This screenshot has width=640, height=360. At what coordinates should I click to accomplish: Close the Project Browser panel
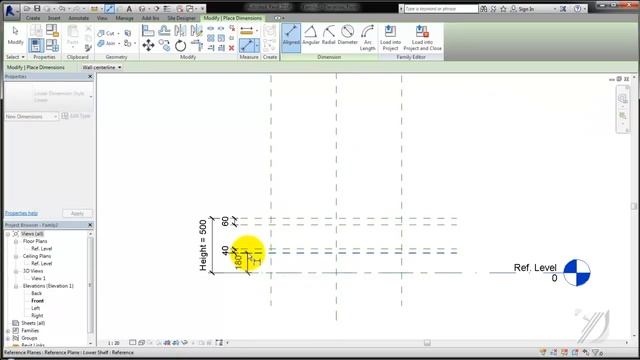pos(90,225)
